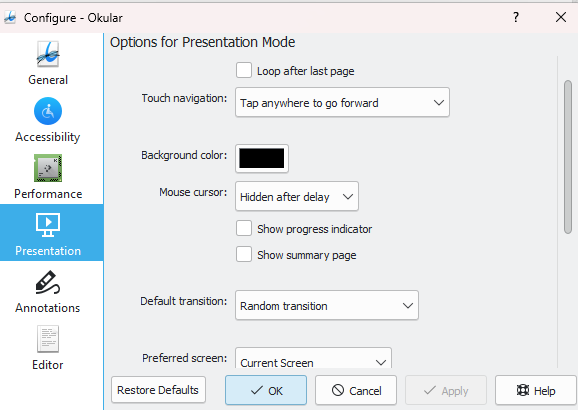Enable Show summary page checkbox
This screenshot has height=410, width=578.
[244, 254]
